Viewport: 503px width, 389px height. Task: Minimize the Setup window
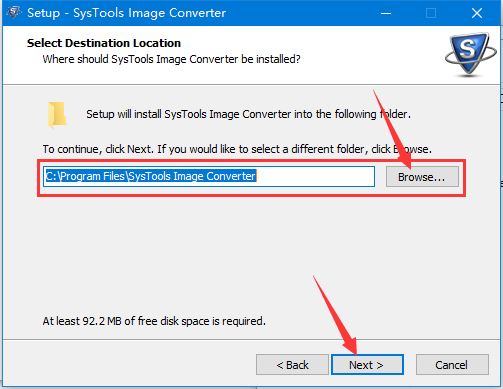pyautogui.click(x=386, y=13)
